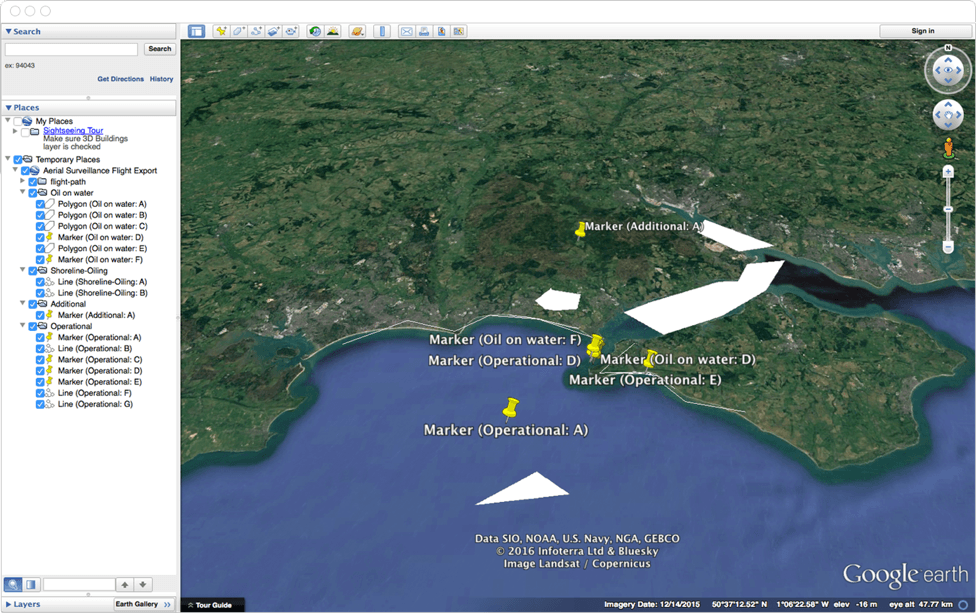Open the planet switcher (Saturn icon)

pos(357,31)
